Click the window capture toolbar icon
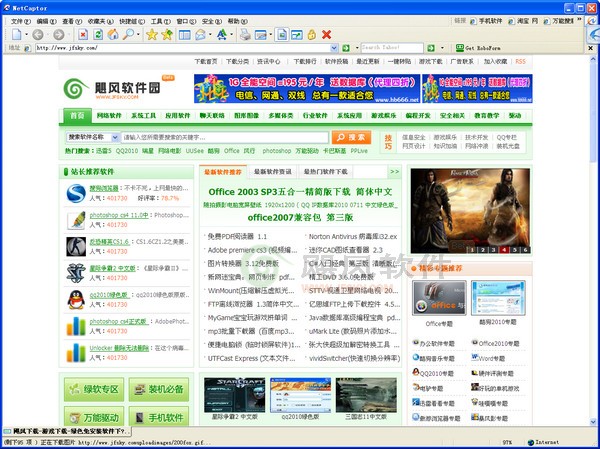This screenshot has width=600, height=449. pos(261,35)
